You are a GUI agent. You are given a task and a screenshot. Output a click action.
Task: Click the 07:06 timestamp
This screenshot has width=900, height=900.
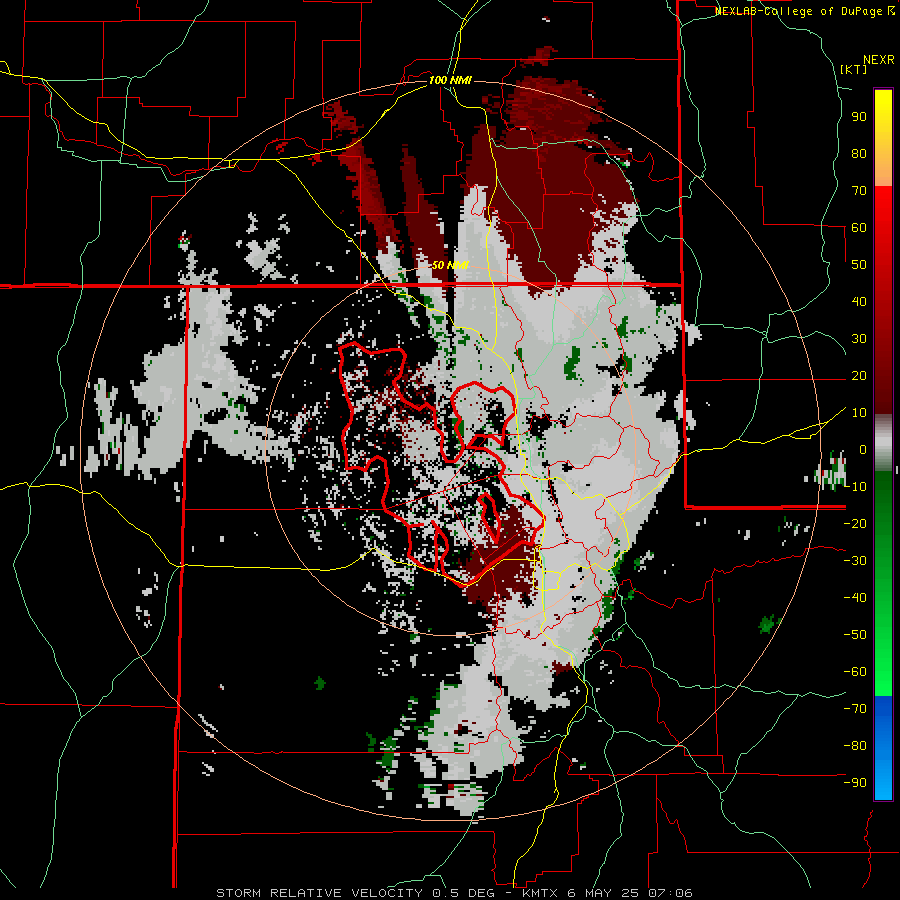point(669,893)
